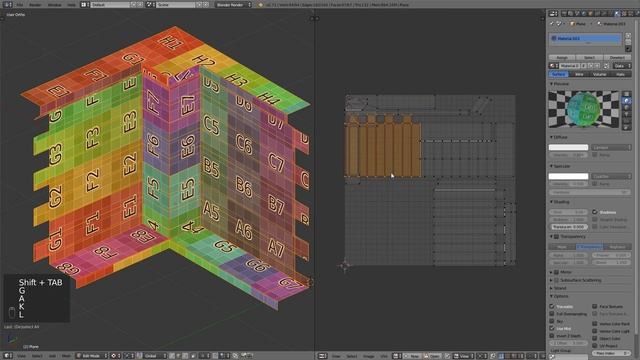Click the material name field
Viewport: 640px width, 360px height.
tap(569, 66)
